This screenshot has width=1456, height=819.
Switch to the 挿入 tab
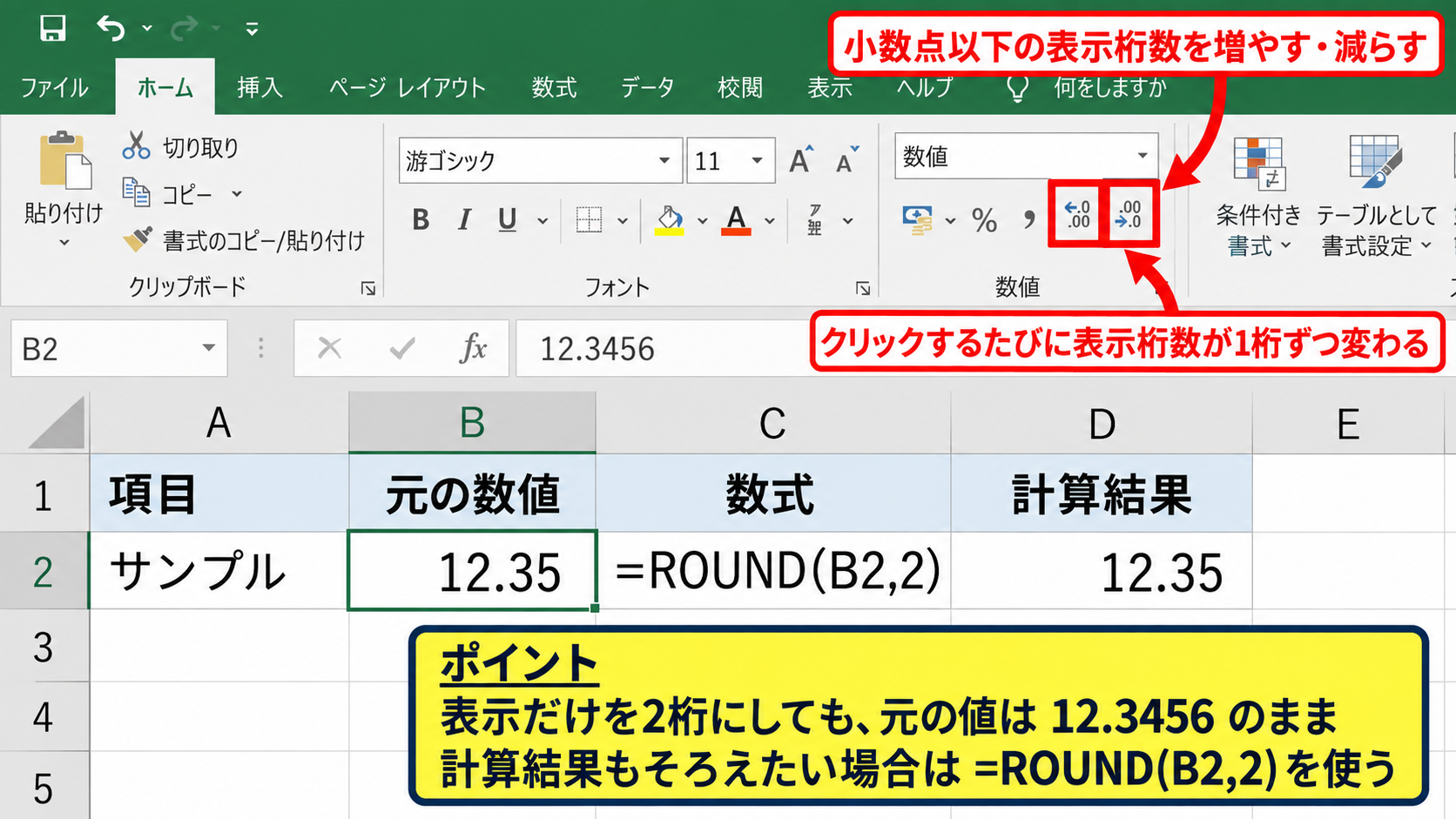(260, 88)
